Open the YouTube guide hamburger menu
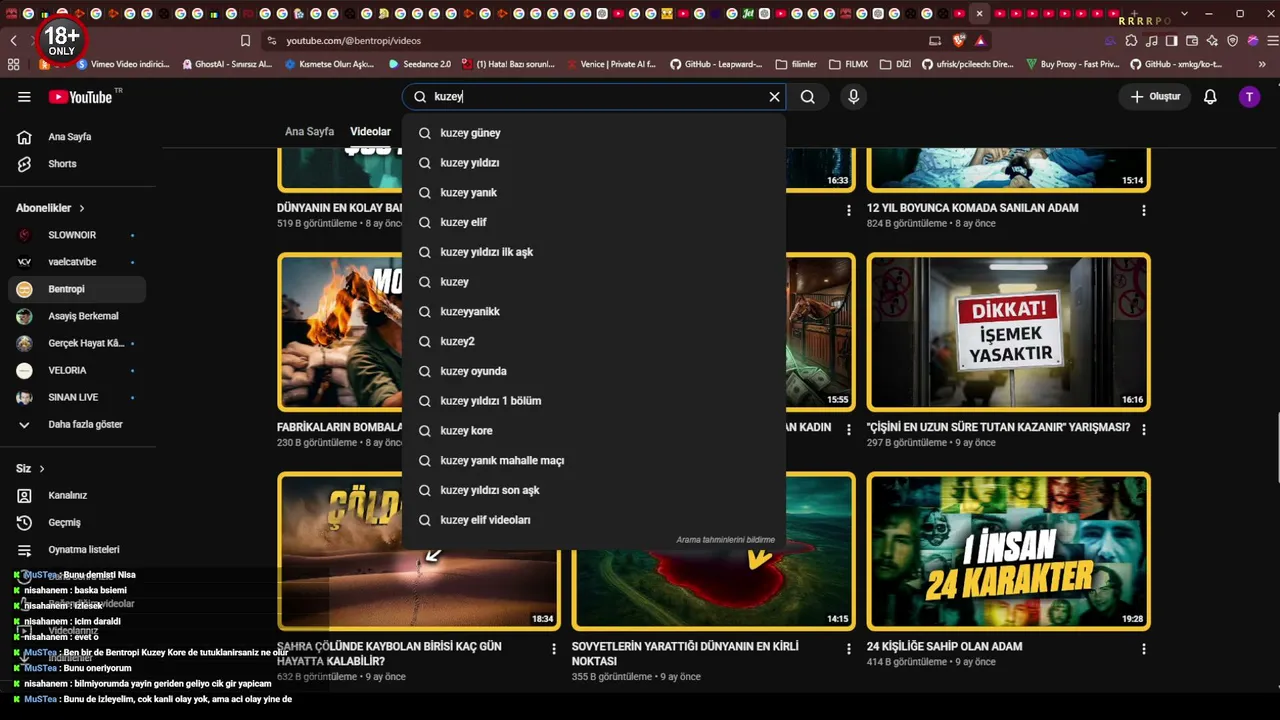Screen dimensions: 1280x720 coord(24,97)
